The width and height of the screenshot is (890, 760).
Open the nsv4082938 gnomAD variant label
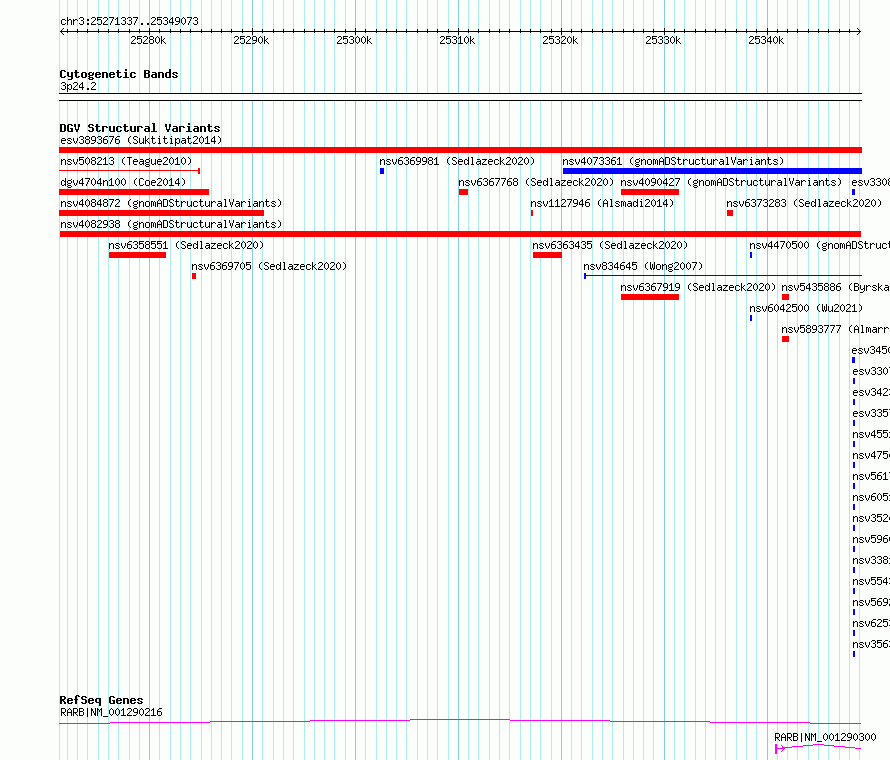coord(171,224)
